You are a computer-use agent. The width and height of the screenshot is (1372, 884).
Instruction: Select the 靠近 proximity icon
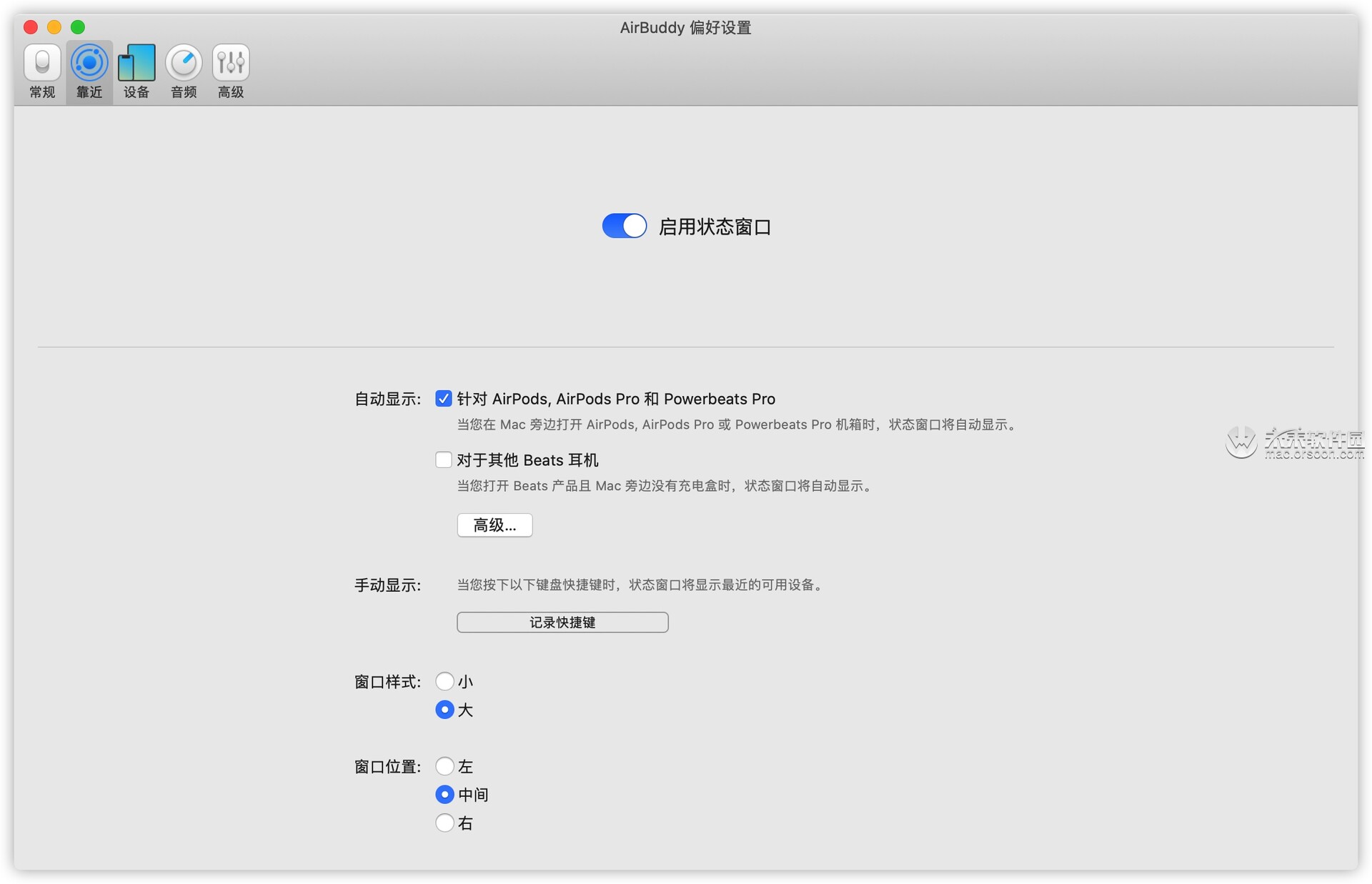tap(89, 63)
